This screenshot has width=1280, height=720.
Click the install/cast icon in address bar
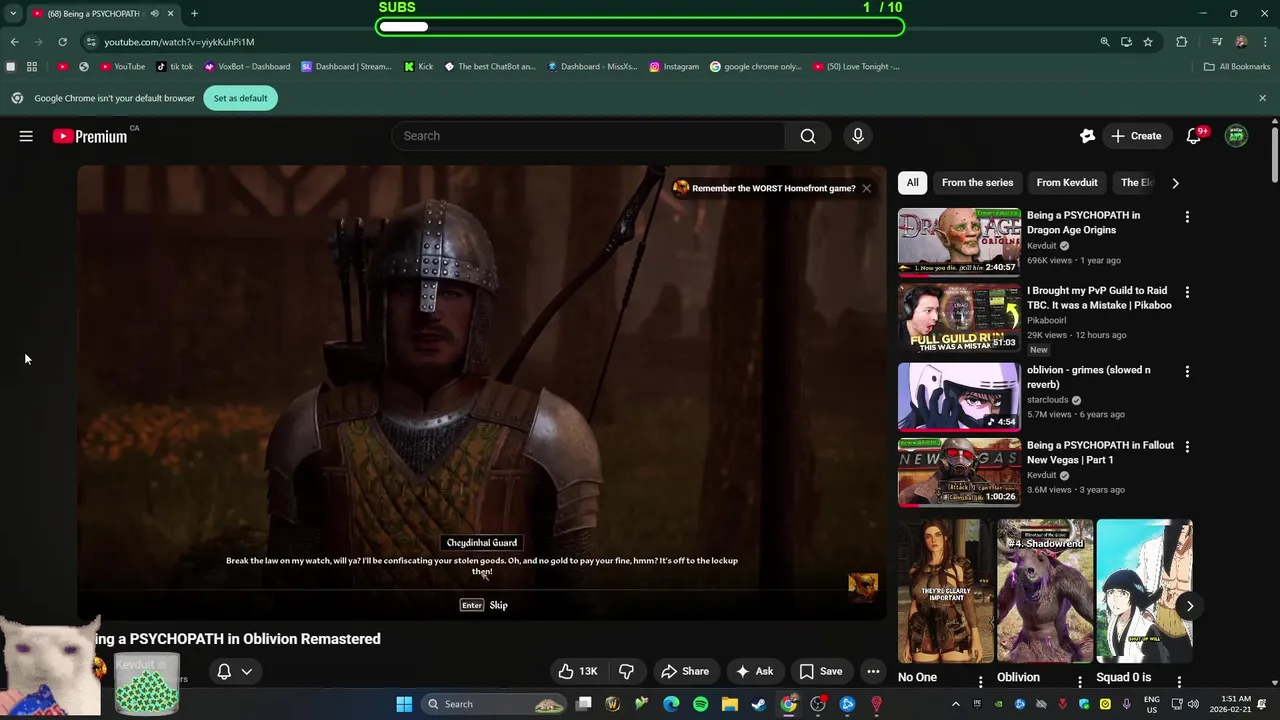click(1126, 42)
